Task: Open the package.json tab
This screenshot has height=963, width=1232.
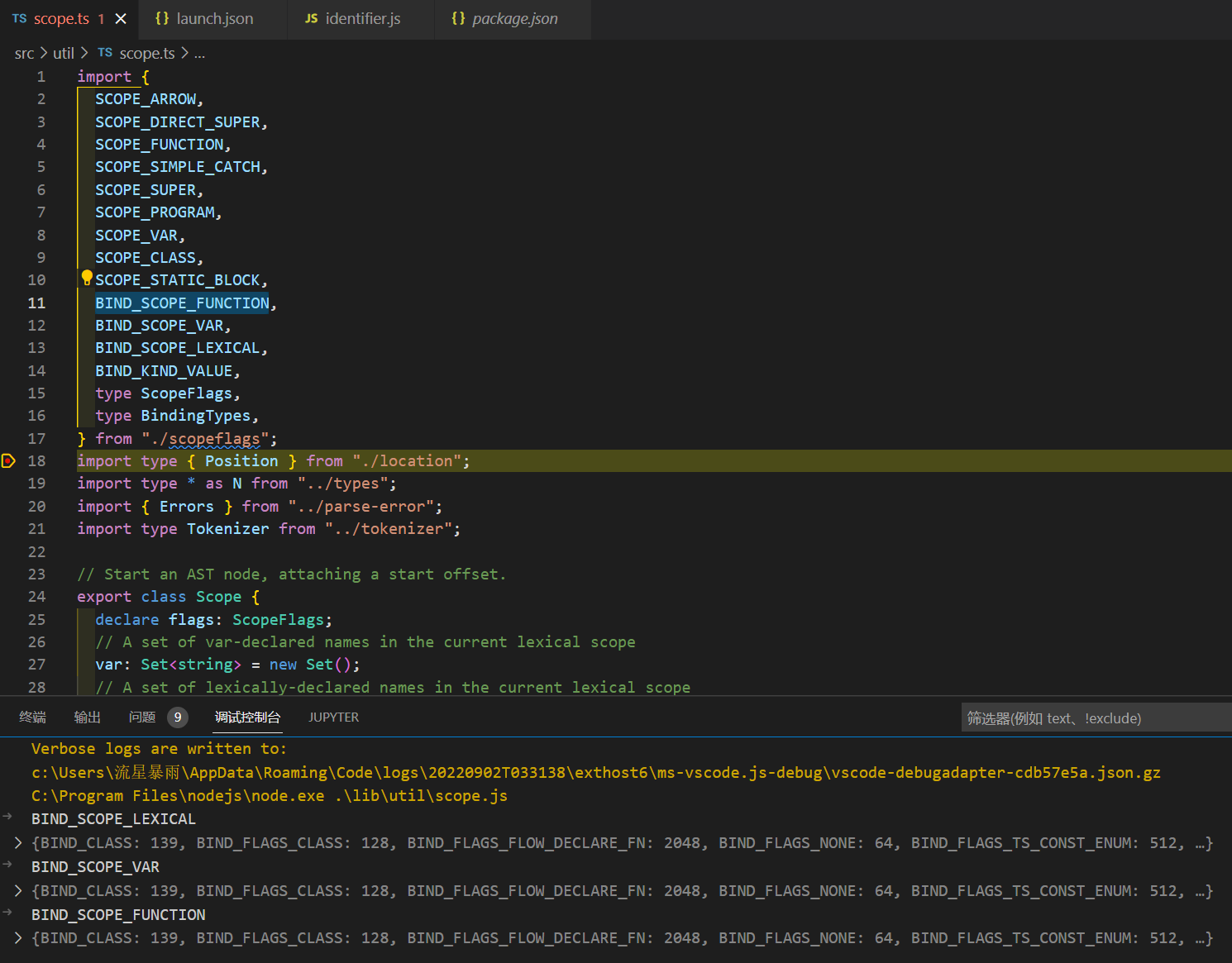Action: [x=514, y=19]
